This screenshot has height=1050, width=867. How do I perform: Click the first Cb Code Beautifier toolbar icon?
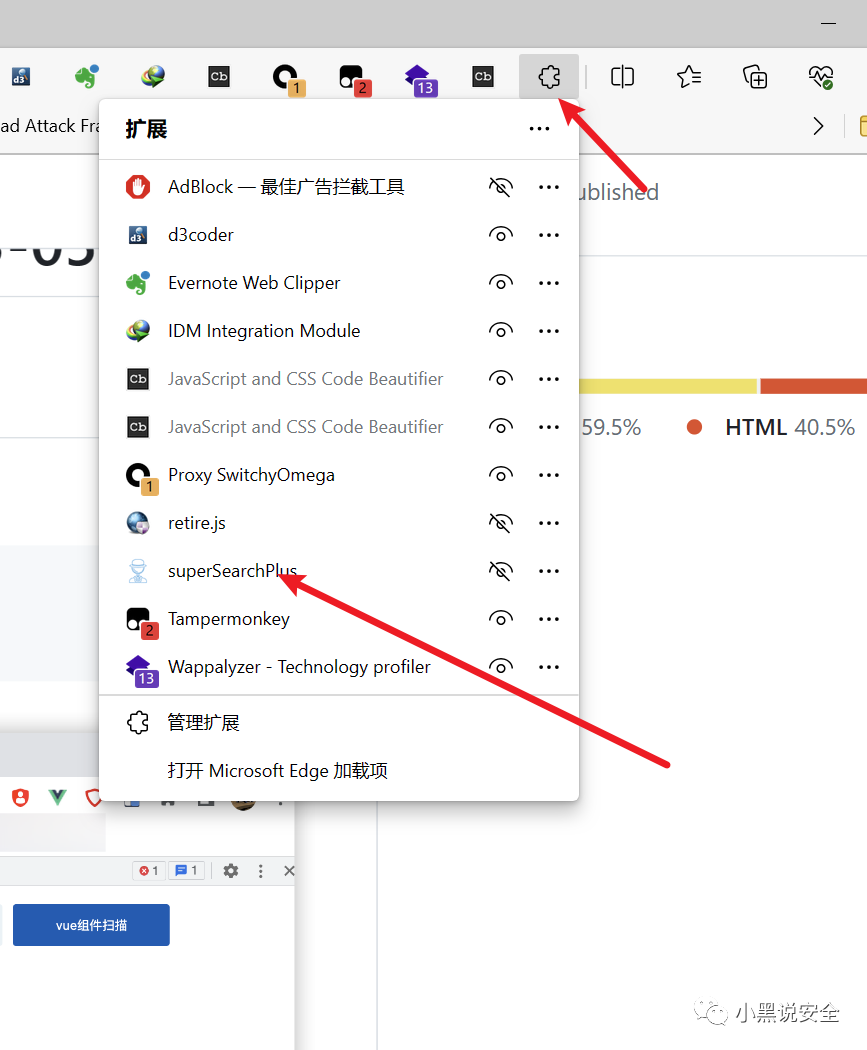[x=219, y=76]
